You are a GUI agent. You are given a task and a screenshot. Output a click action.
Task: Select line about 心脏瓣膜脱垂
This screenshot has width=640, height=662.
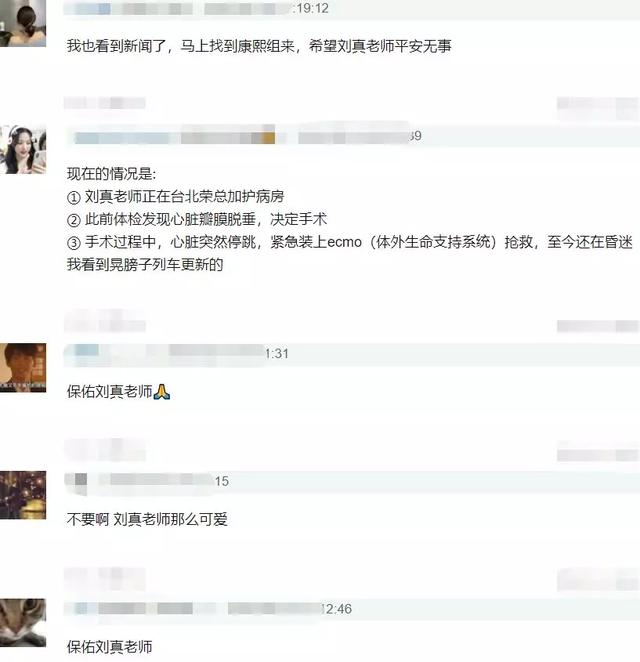click(x=197, y=219)
